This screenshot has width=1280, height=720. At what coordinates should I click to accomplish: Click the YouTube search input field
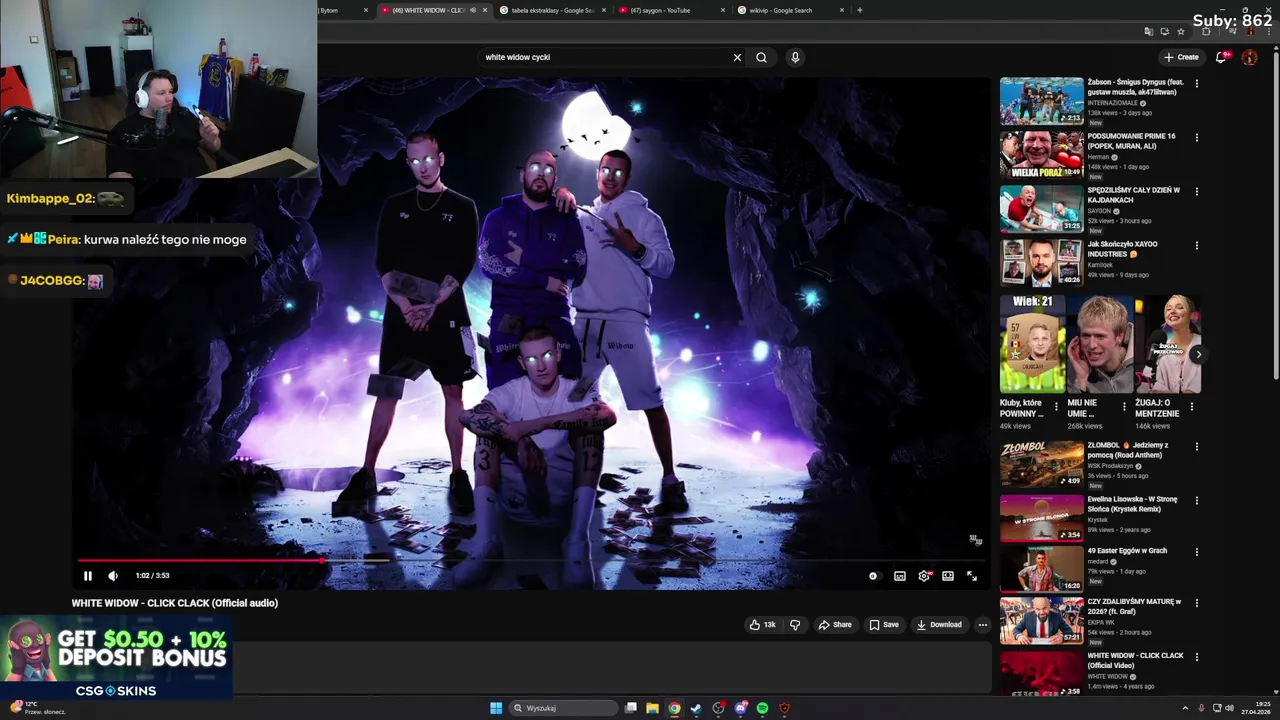605,57
